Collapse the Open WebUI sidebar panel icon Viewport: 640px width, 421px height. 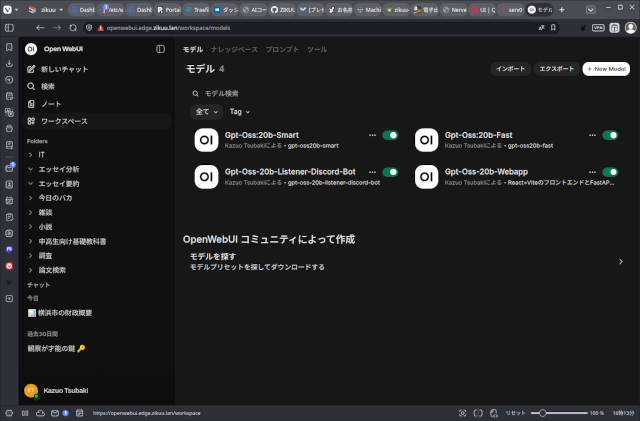tap(161, 48)
